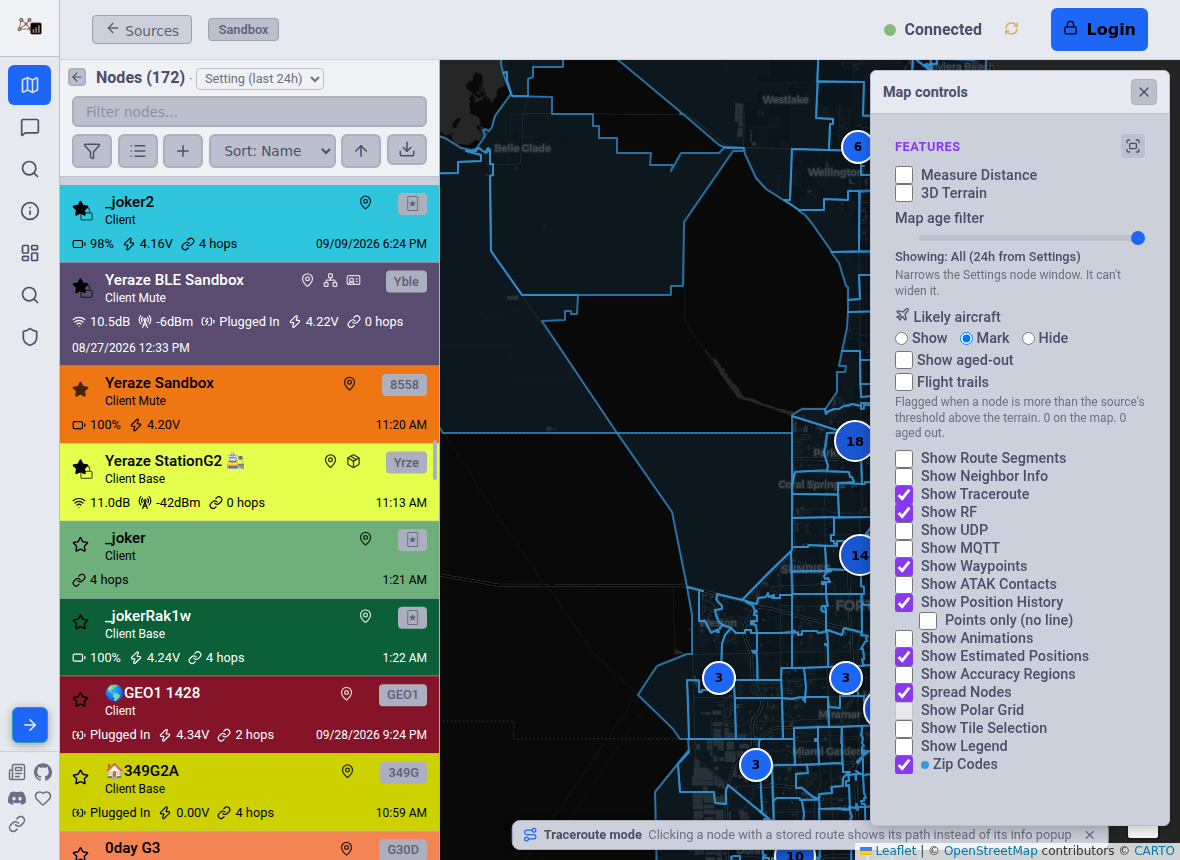Viewport: 1180px width, 860px height.
Task: Open the Sort: Name dropdown
Action: tap(272, 151)
